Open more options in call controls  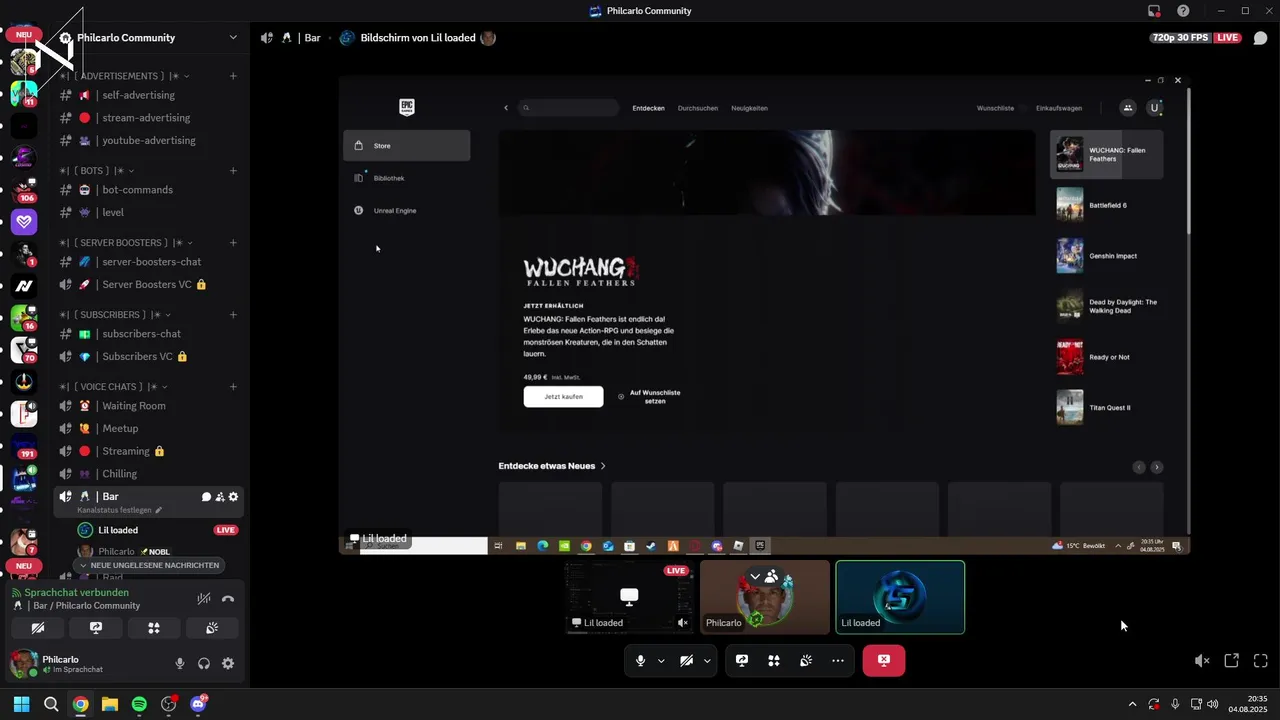coord(838,661)
